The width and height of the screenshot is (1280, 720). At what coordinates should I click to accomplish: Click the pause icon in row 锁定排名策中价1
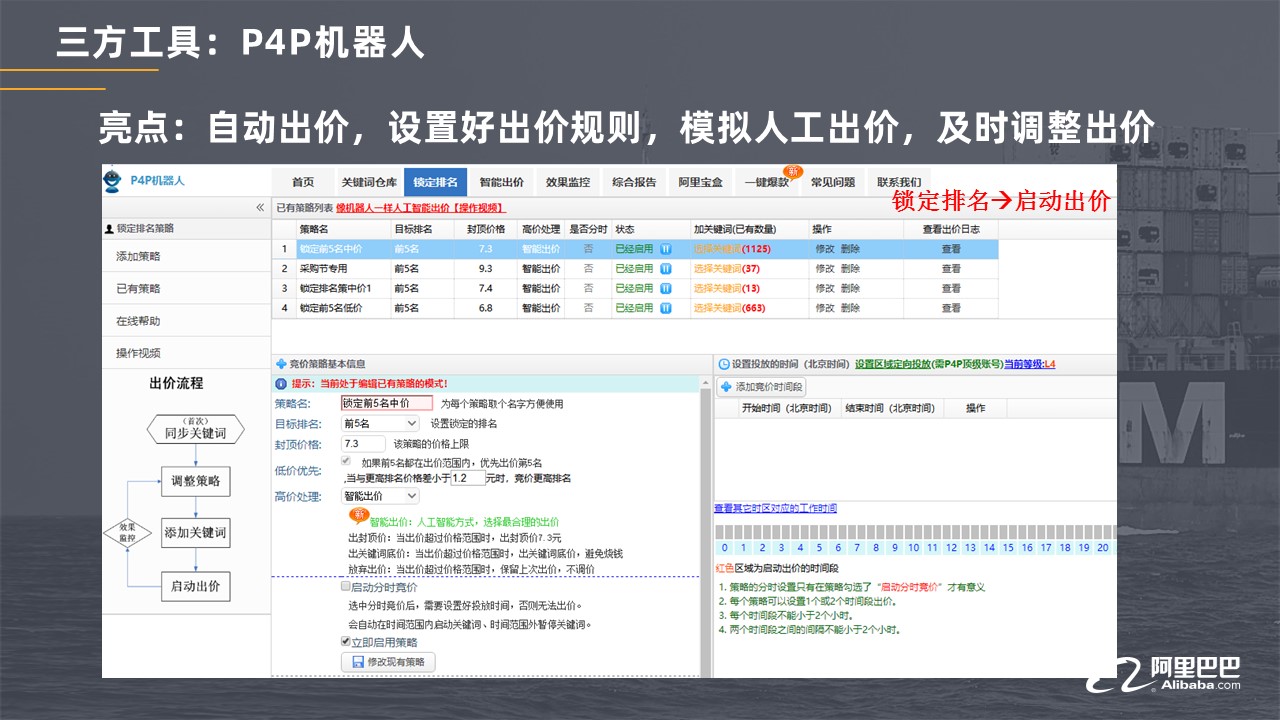coord(666,288)
